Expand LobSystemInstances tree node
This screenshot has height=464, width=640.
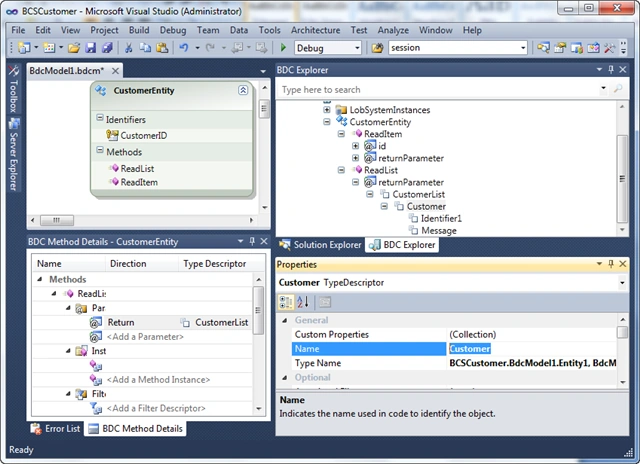coord(327,110)
